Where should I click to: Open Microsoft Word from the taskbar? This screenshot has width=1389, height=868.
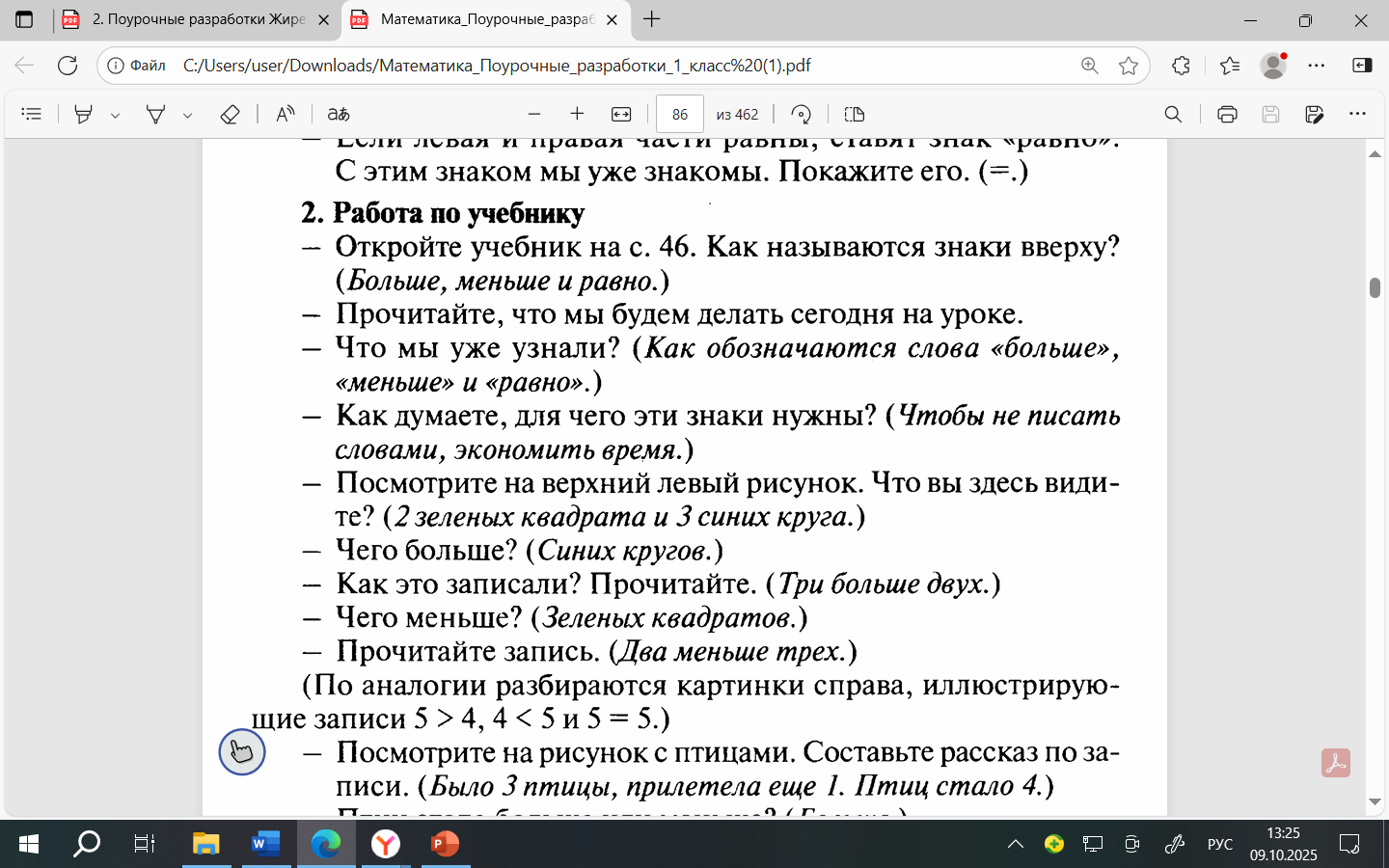pos(265,844)
